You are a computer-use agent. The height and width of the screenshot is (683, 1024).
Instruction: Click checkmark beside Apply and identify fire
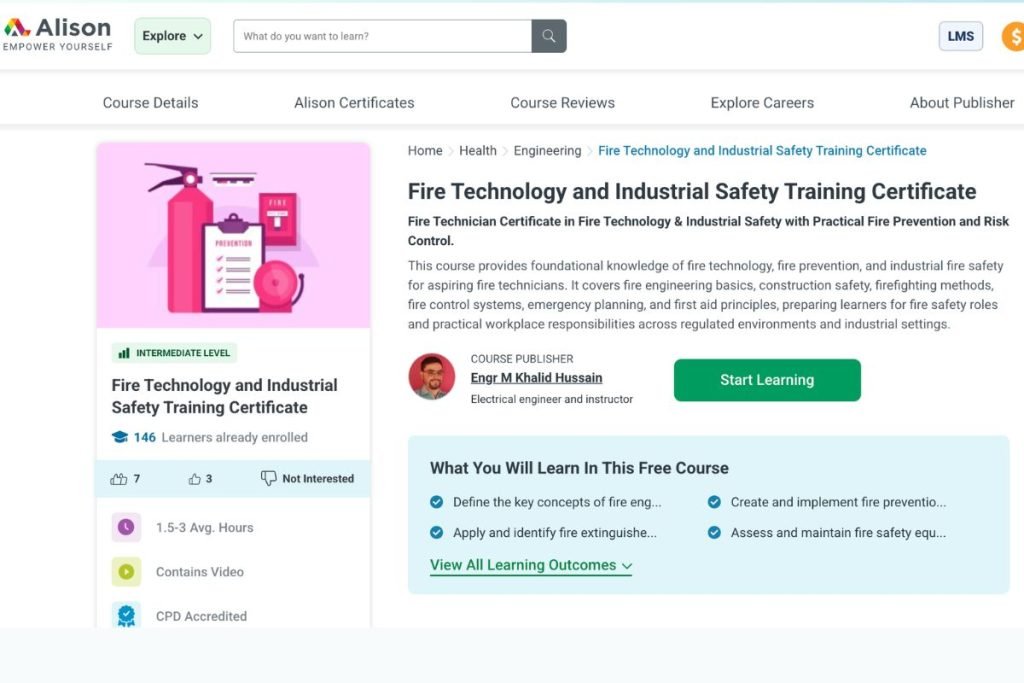click(437, 532)
